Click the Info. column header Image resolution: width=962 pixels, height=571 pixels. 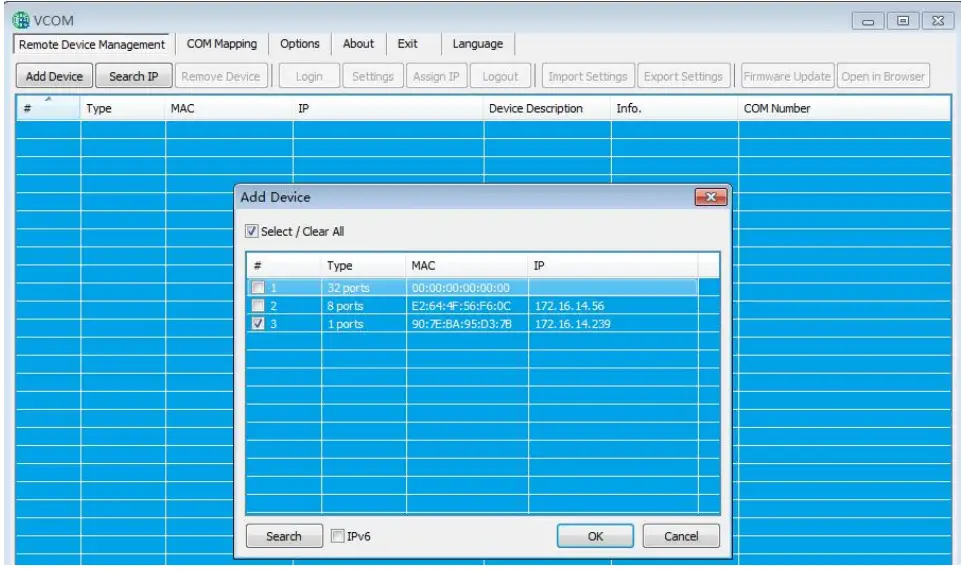point(674,108)
